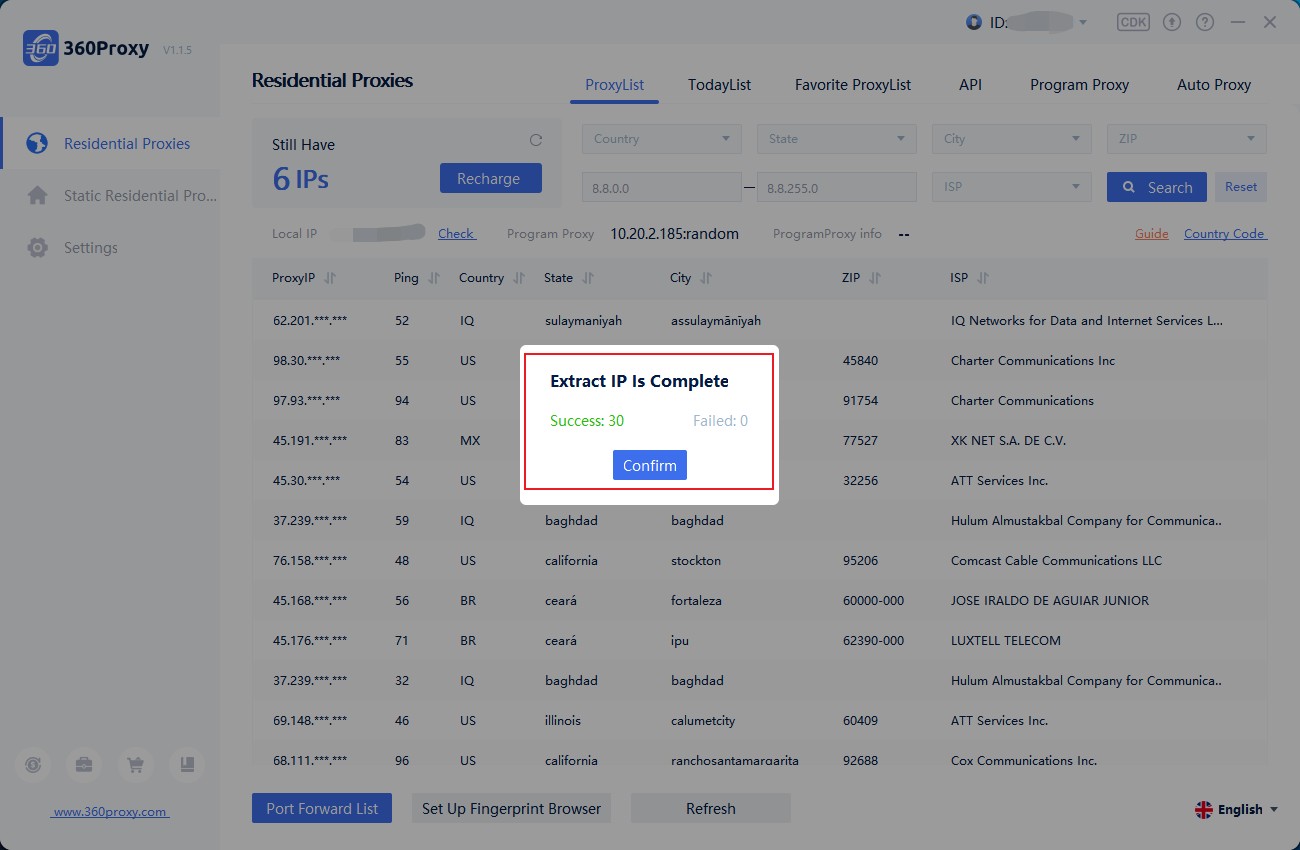Sort by City column arrows

tap(706, 278)
